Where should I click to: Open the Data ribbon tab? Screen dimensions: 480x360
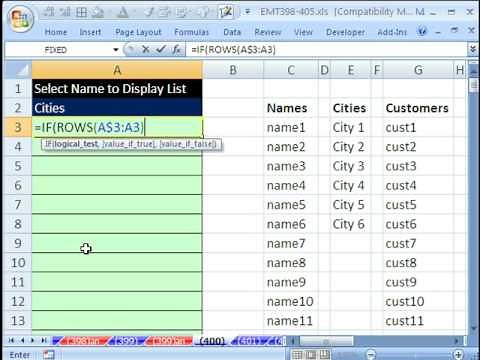click(232, 32)
